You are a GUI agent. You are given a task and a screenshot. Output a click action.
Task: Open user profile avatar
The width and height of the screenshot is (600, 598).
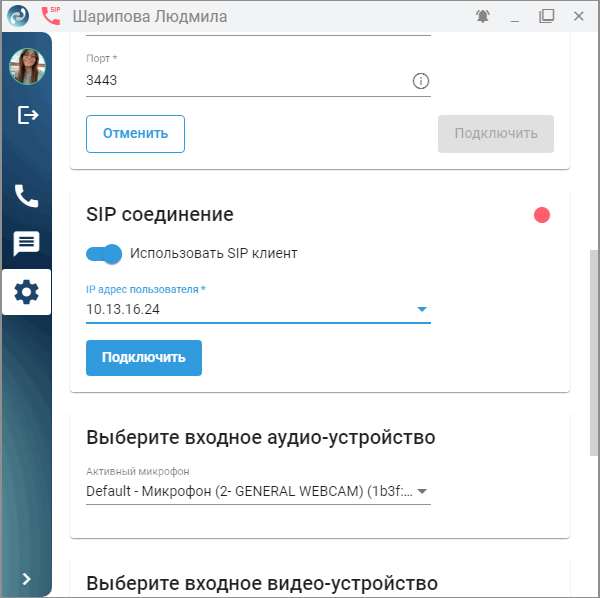[27, 66]
